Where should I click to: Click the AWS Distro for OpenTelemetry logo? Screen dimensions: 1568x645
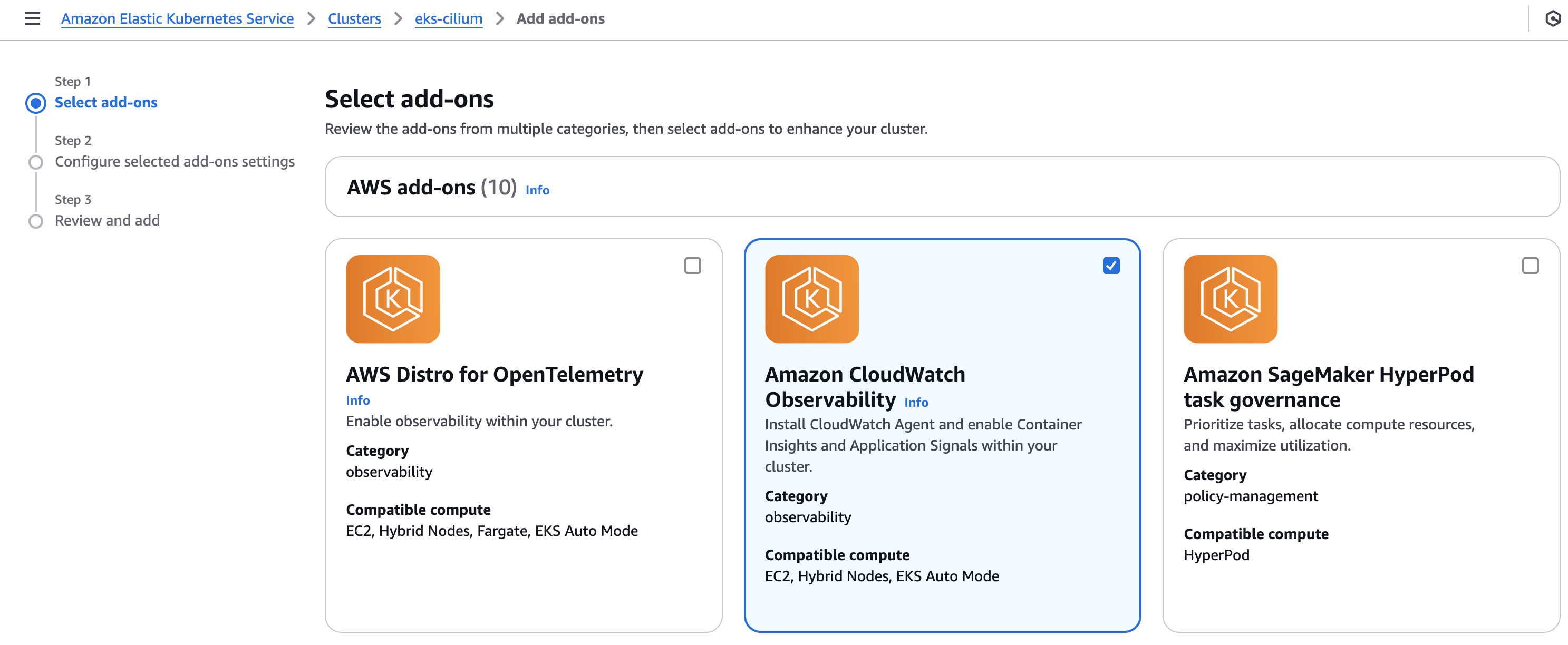(393, 299)
